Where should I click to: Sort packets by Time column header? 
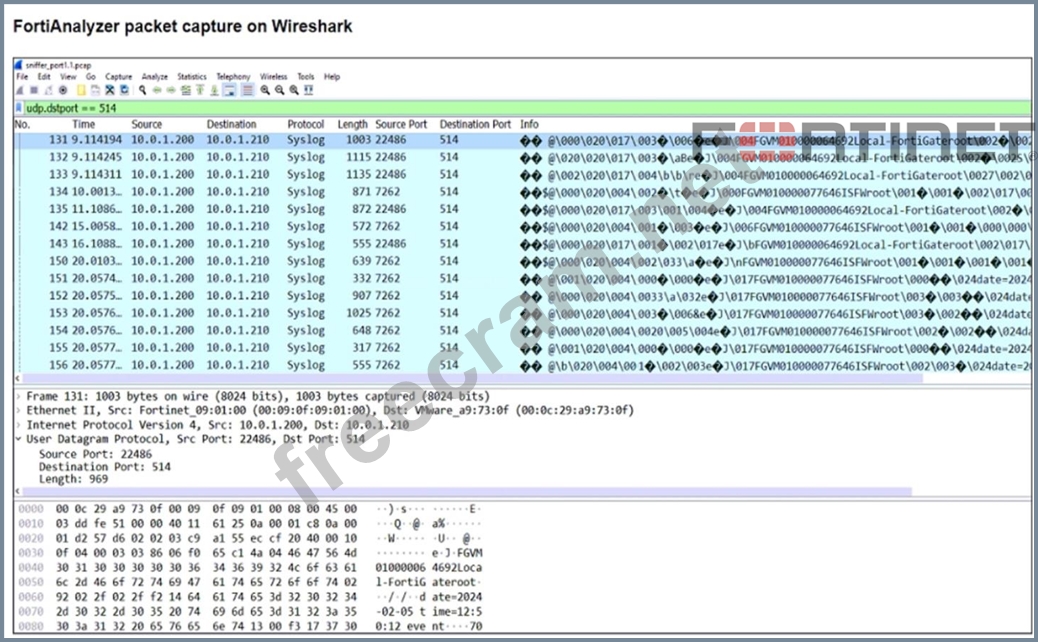(84, 124)
